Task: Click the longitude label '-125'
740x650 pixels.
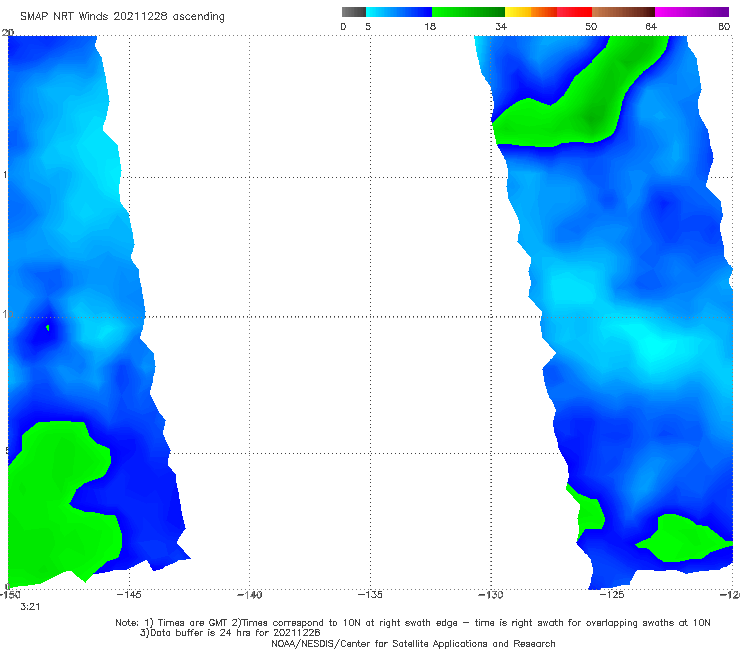Action: (612, 595)
